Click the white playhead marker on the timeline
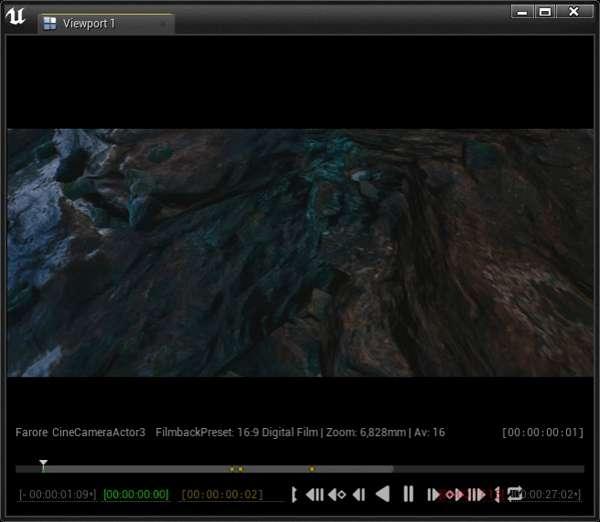600x522 pixels. [x=43, y=465]
